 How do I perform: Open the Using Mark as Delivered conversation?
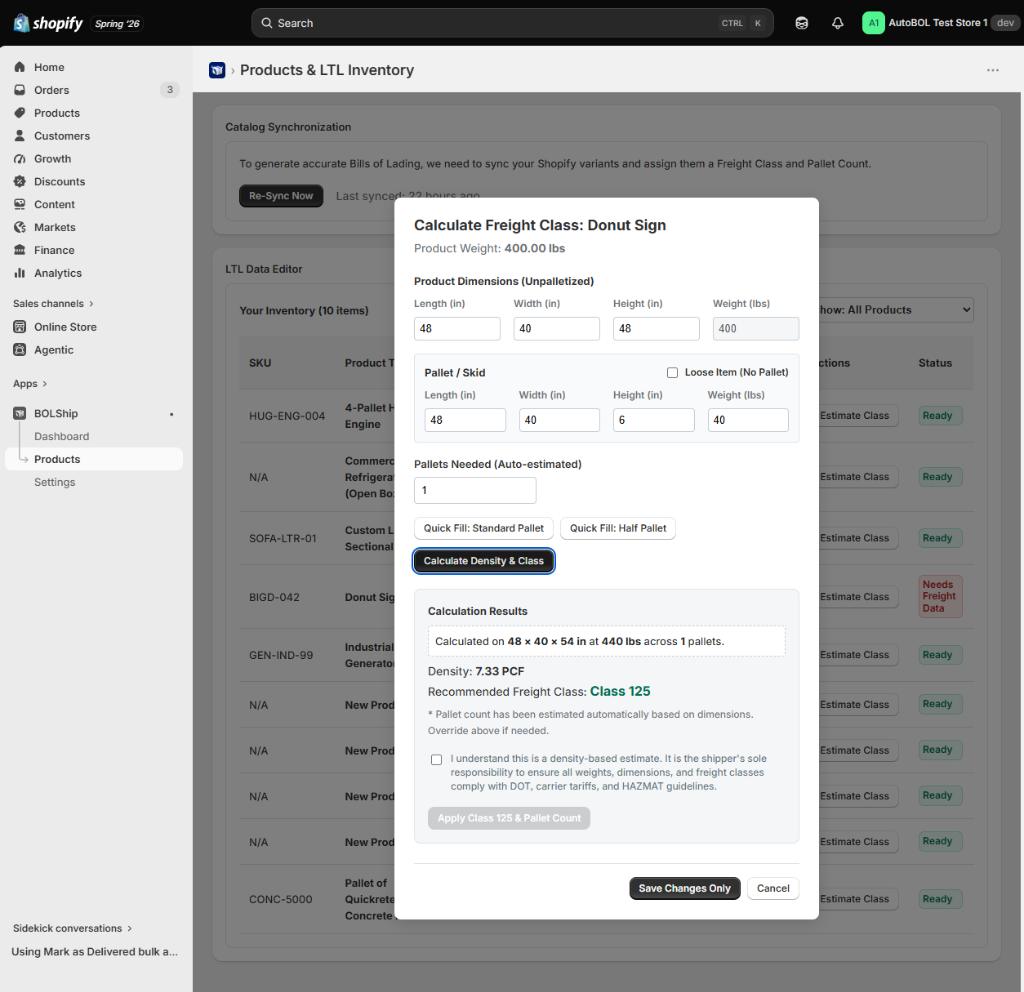pos(95,952)
